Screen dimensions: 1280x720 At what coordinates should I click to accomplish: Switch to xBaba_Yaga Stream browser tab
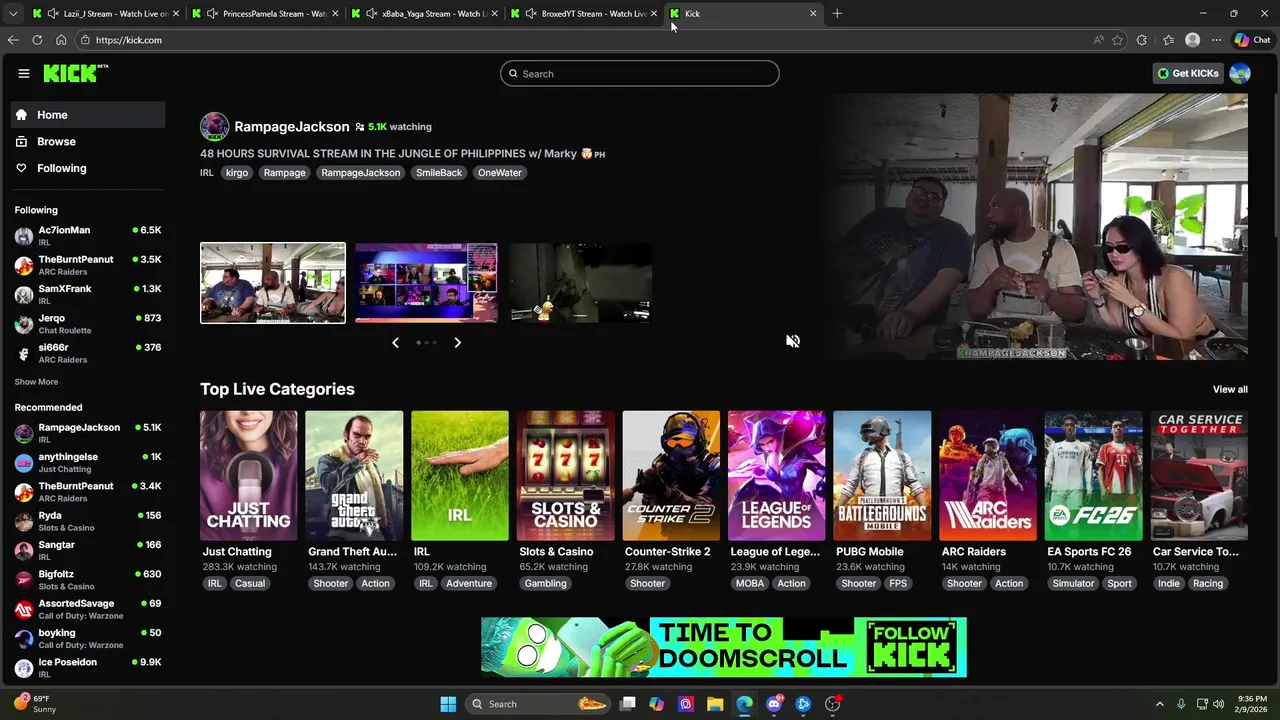point(425,14)
